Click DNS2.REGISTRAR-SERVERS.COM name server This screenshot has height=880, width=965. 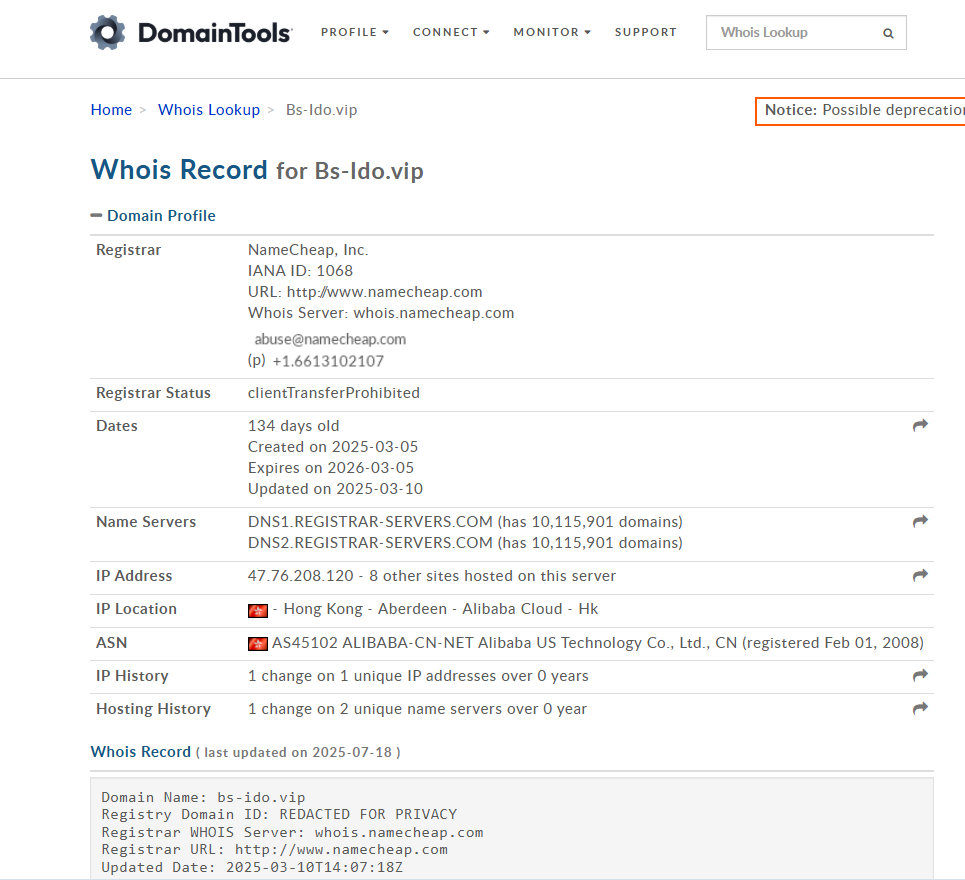tap(370, 542)
